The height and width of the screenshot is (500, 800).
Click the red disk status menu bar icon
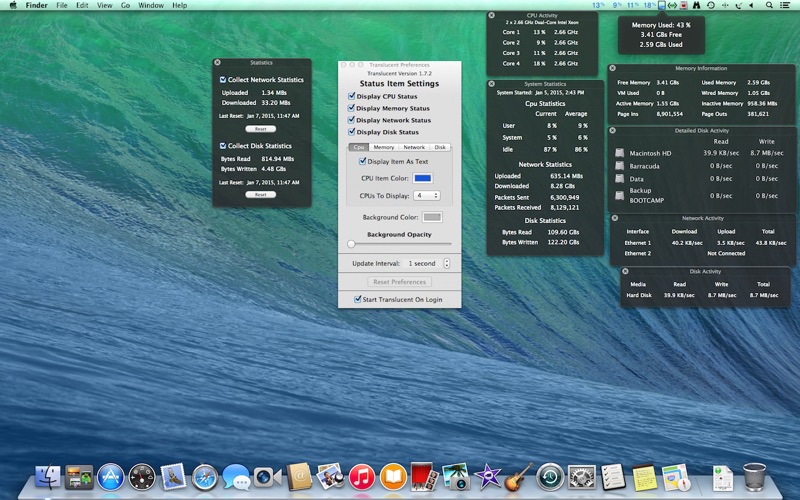click(684, 5)
